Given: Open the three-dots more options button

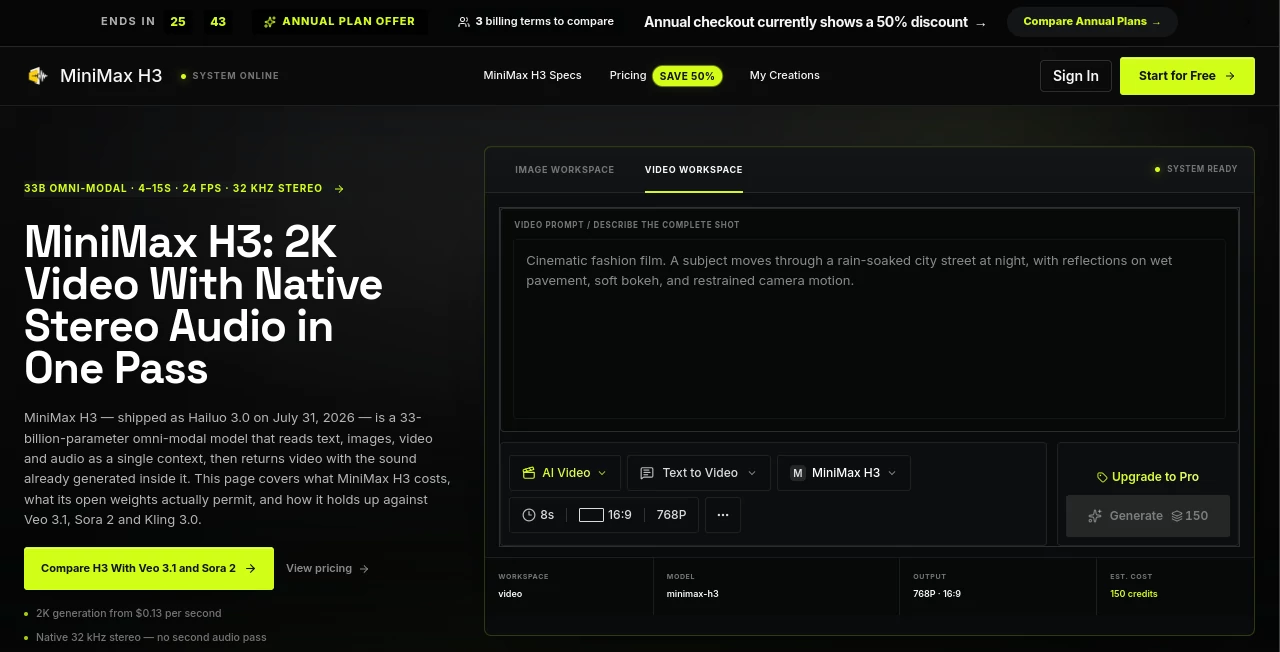Looking at the screenshot, I should tap(723, 515).
